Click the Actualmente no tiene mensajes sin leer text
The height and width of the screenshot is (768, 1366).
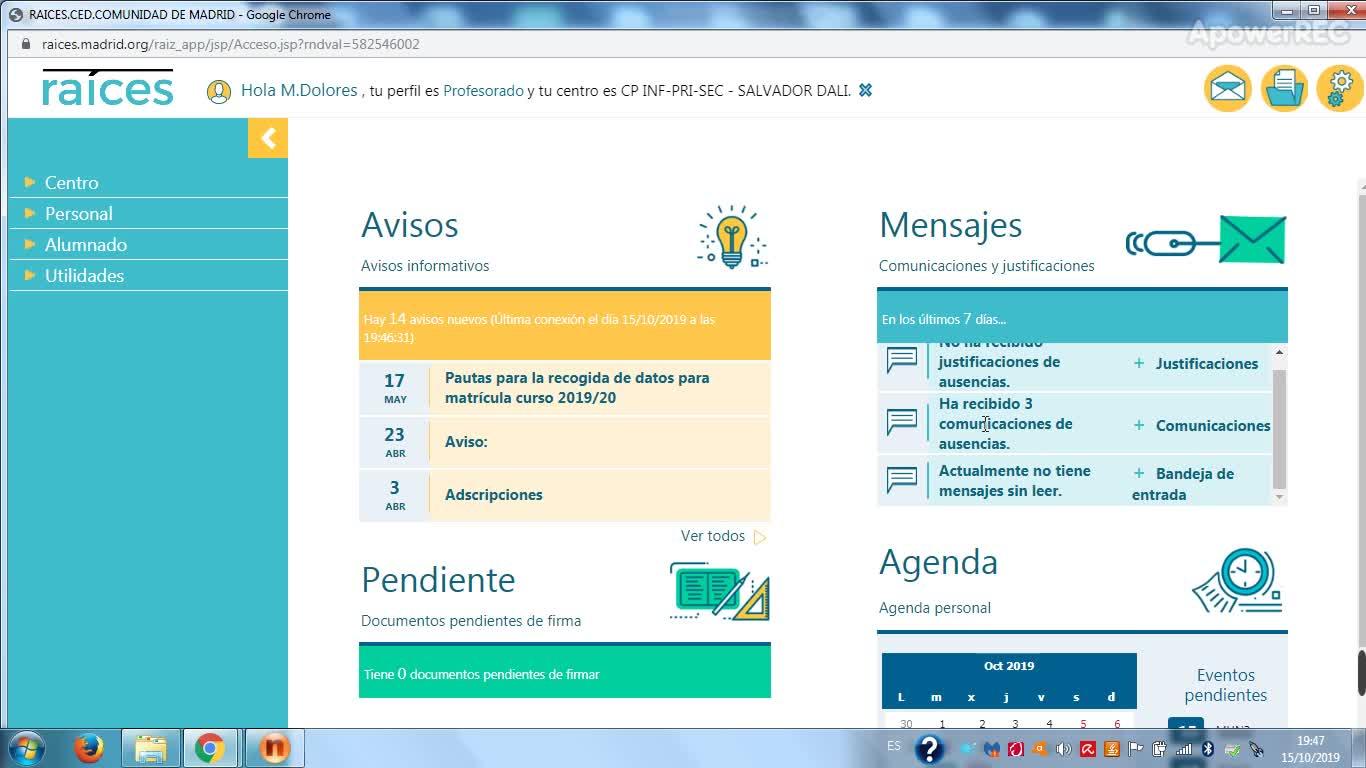pos(1015,481)
